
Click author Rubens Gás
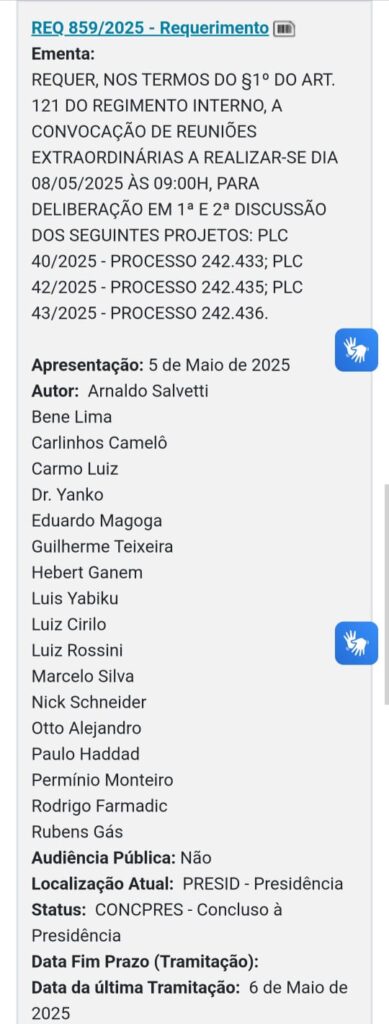point(77,832)
